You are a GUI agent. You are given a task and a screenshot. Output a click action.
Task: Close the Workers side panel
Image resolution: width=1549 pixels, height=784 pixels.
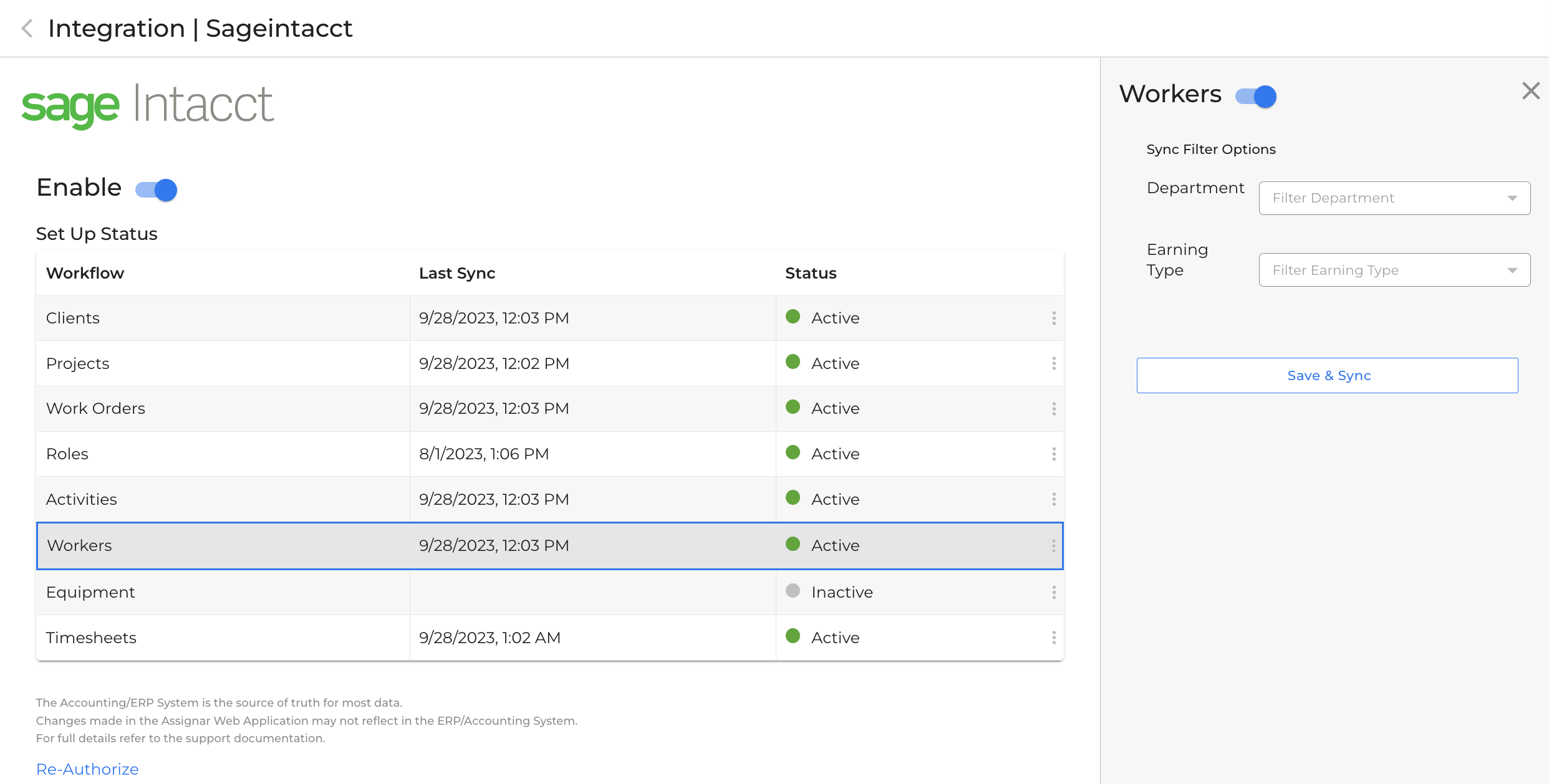[1530, 91]
